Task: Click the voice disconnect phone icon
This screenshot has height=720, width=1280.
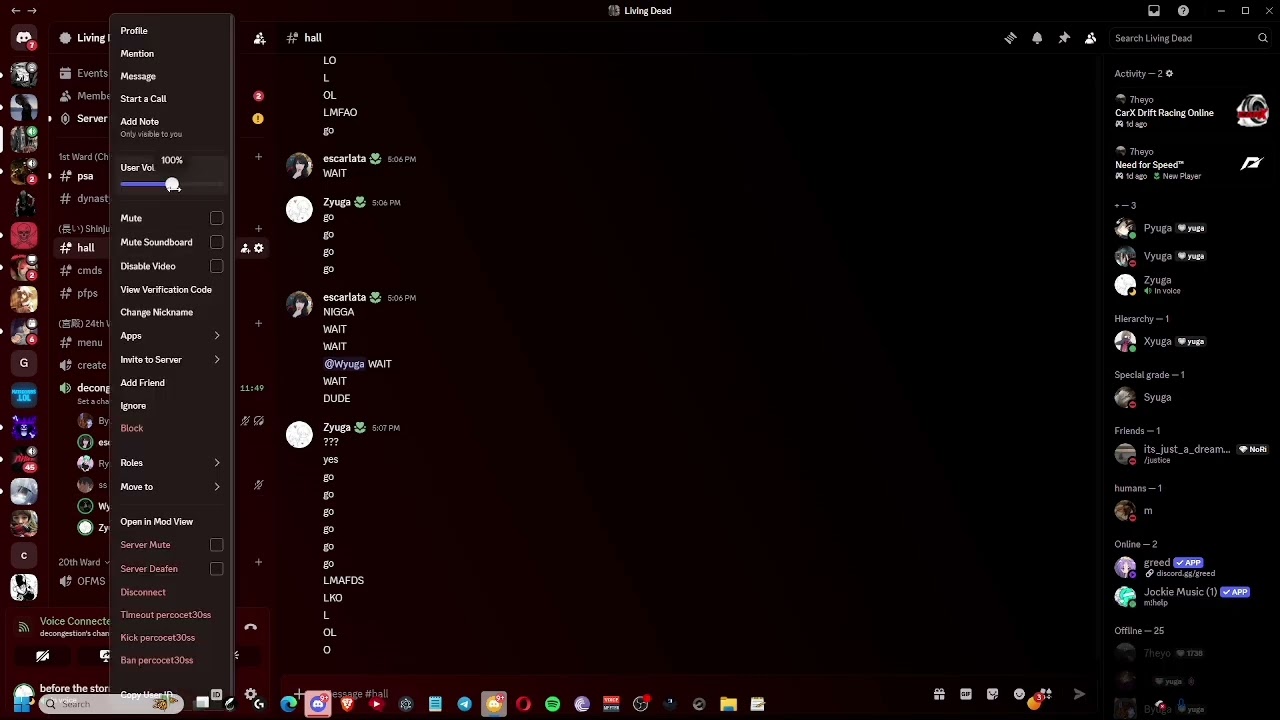Action: 250,627
